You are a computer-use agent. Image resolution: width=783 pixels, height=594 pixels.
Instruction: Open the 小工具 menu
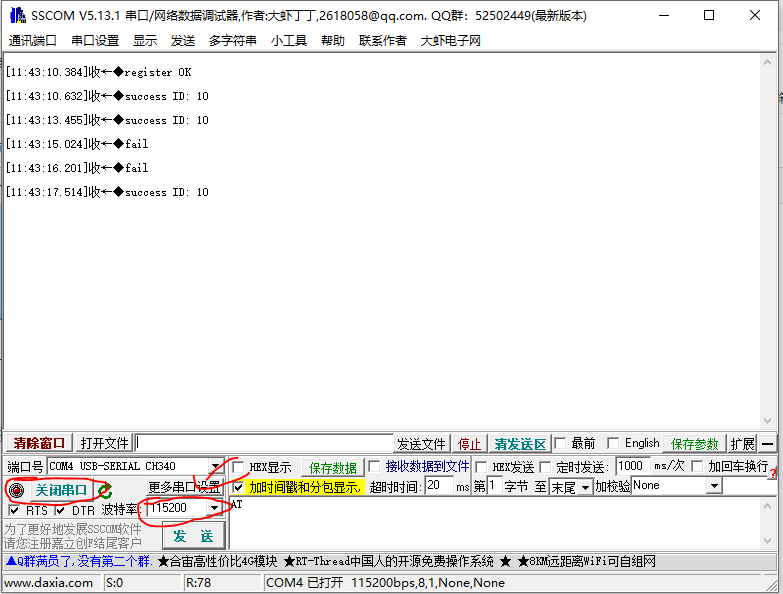(289, 40)
